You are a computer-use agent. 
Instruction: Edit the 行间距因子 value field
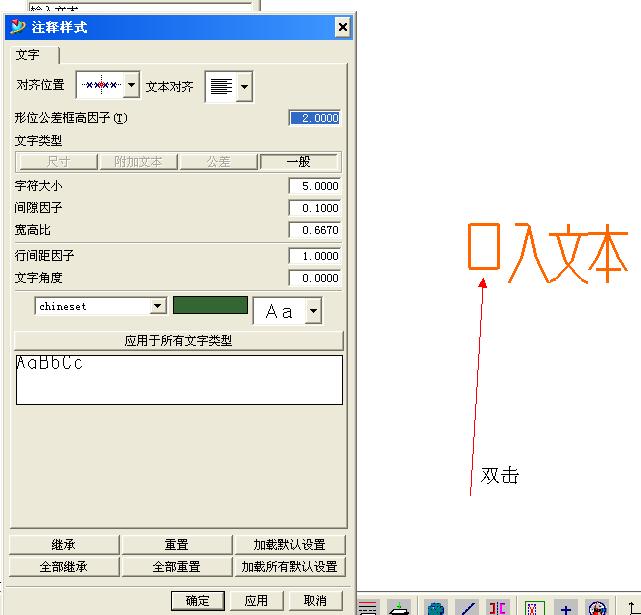pos(314,256)
